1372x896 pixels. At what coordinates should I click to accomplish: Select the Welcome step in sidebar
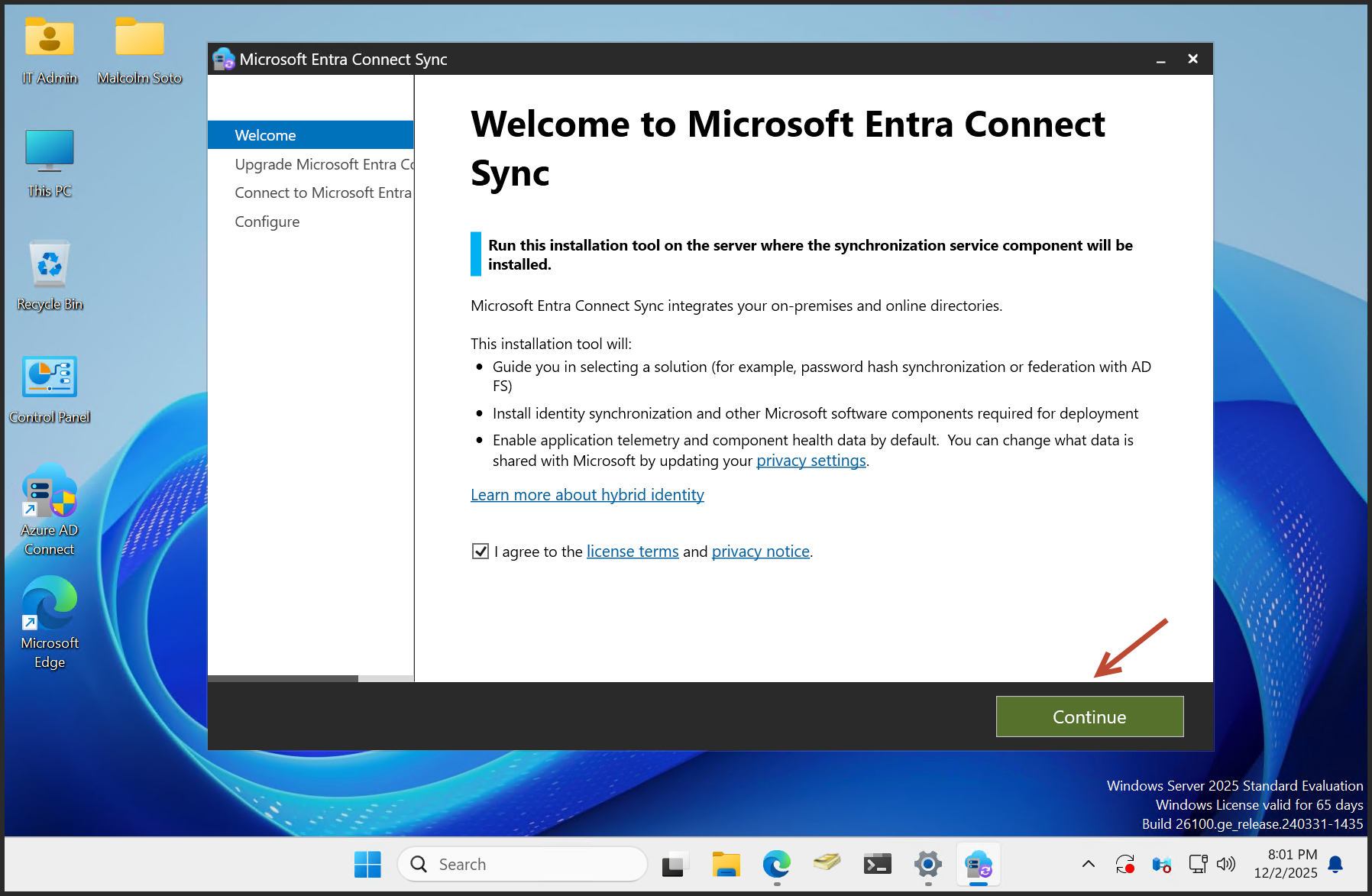coord(265,135)
